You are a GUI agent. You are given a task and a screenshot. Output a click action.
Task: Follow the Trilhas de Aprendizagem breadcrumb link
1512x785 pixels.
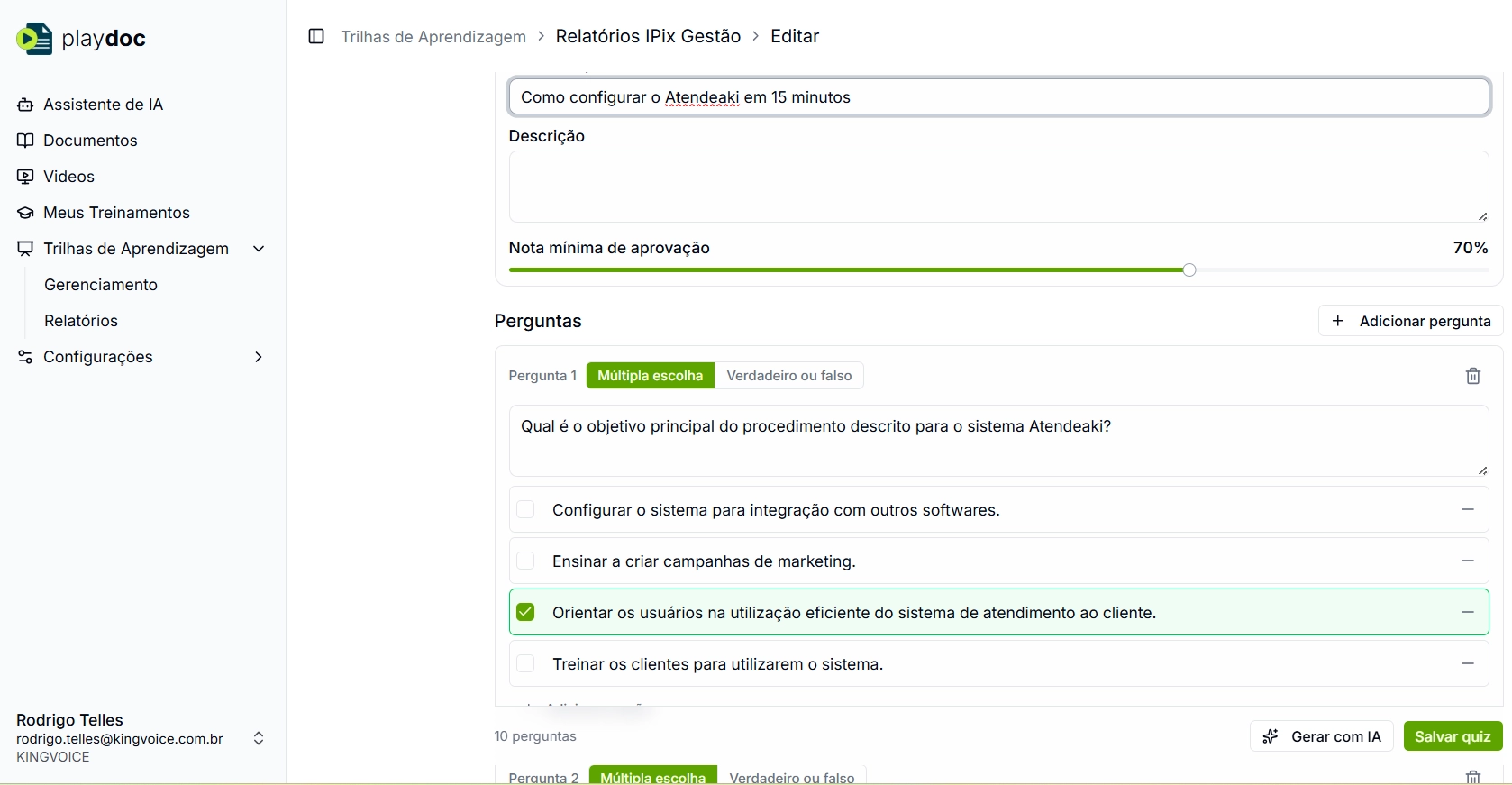pos(433,36)
